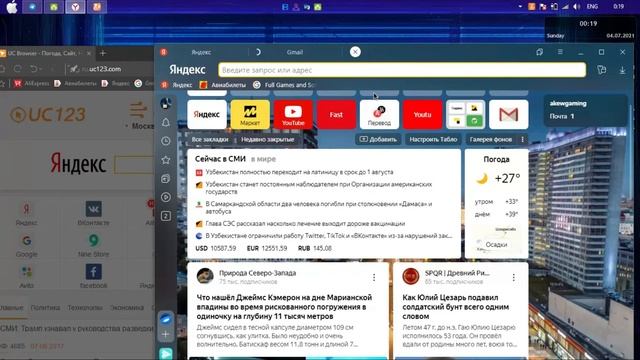Screen dimensions: 640x360
Task: Click ENG language indicator in tray
Action: (x=592, y=7)
